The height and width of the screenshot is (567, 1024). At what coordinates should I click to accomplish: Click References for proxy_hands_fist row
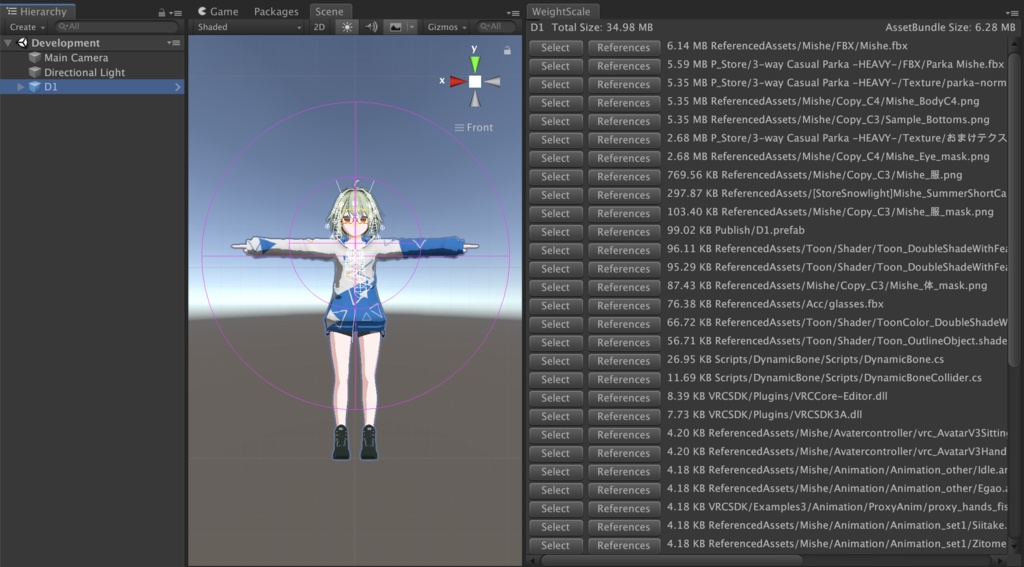click(624, 508)
